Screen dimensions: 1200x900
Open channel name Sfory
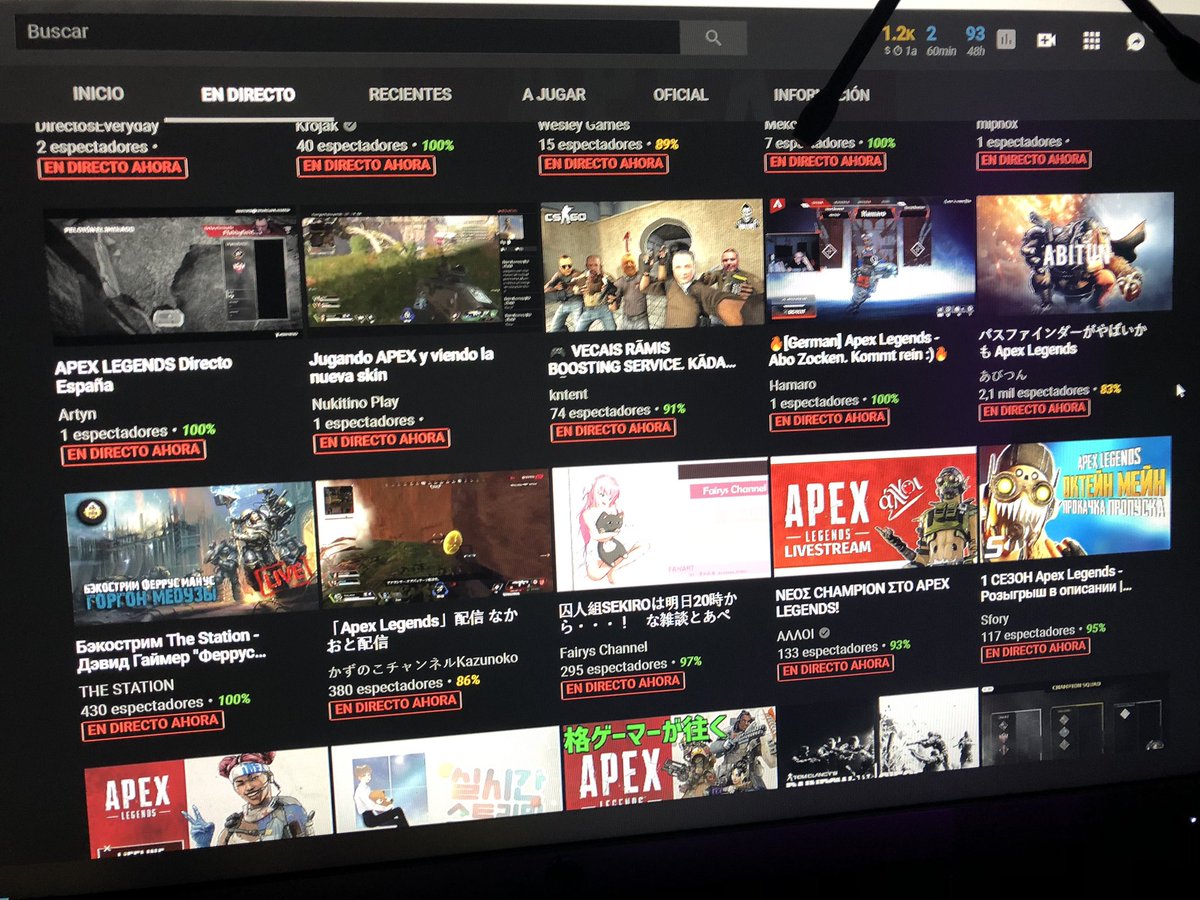pyautogui.click(x=995, y=619)
